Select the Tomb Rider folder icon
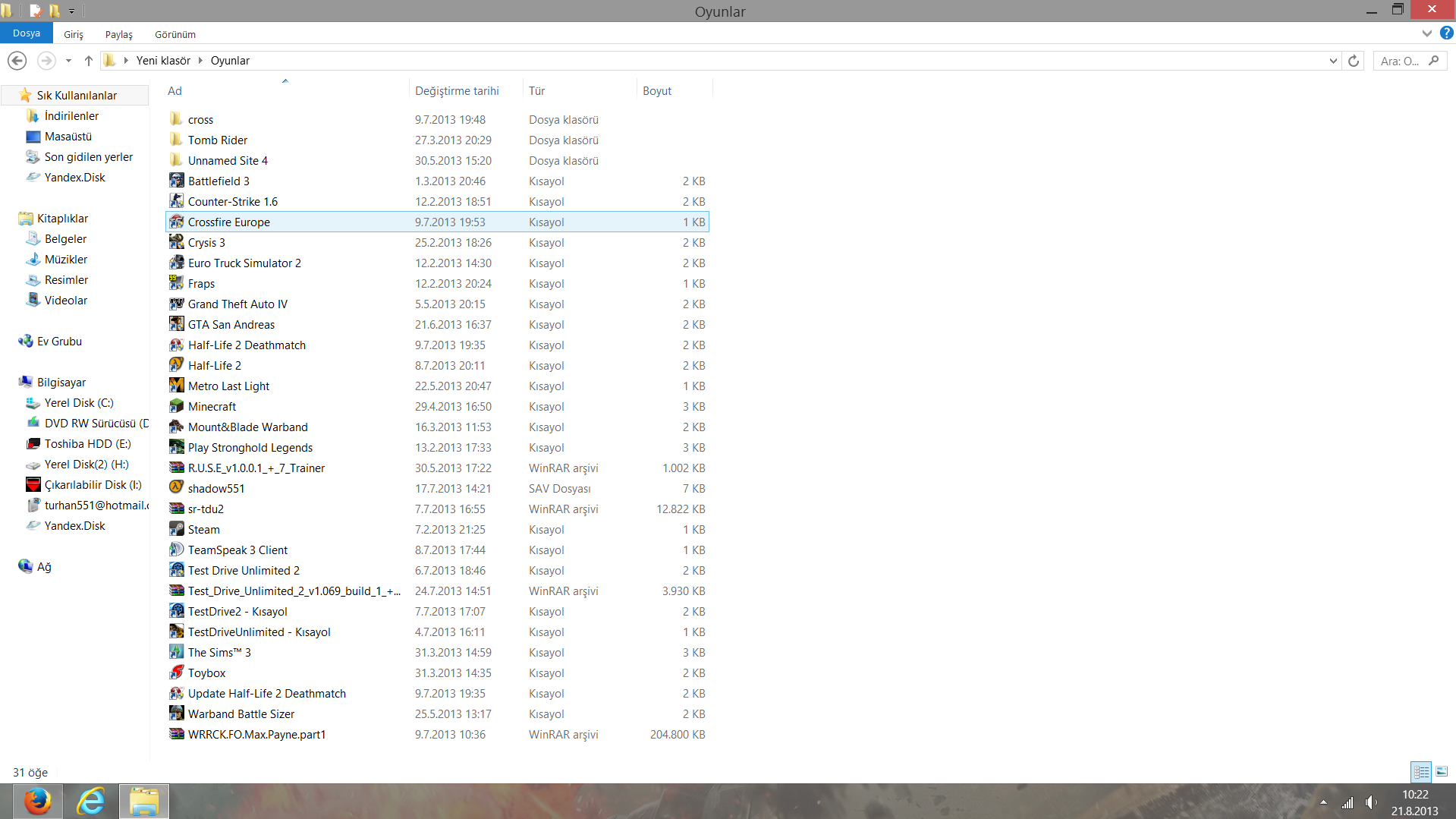Screen dimensions: 1456x819 pos(176,140)
